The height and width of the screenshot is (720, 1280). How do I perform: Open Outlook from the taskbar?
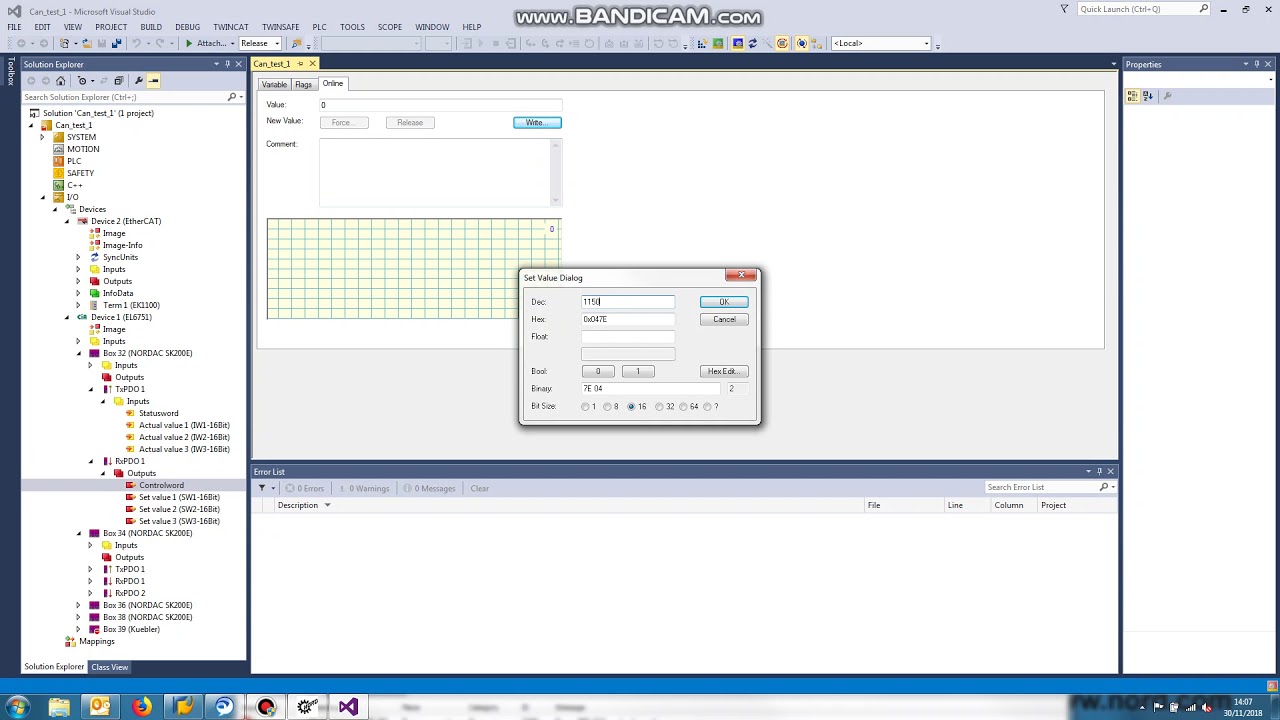click(x=100, y=707)
